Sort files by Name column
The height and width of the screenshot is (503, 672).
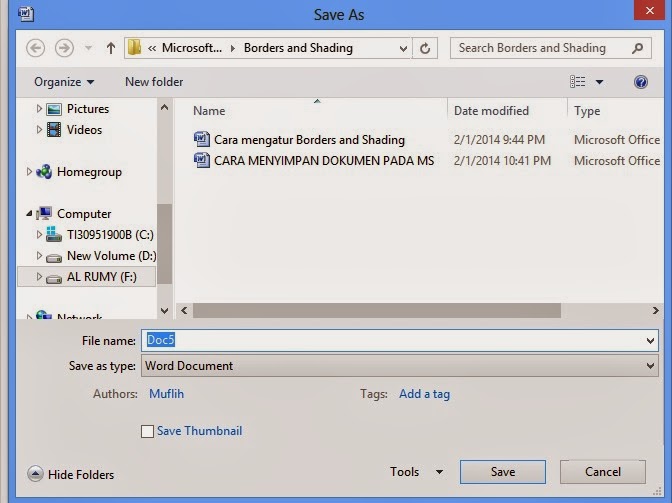[x=209, y=111]
